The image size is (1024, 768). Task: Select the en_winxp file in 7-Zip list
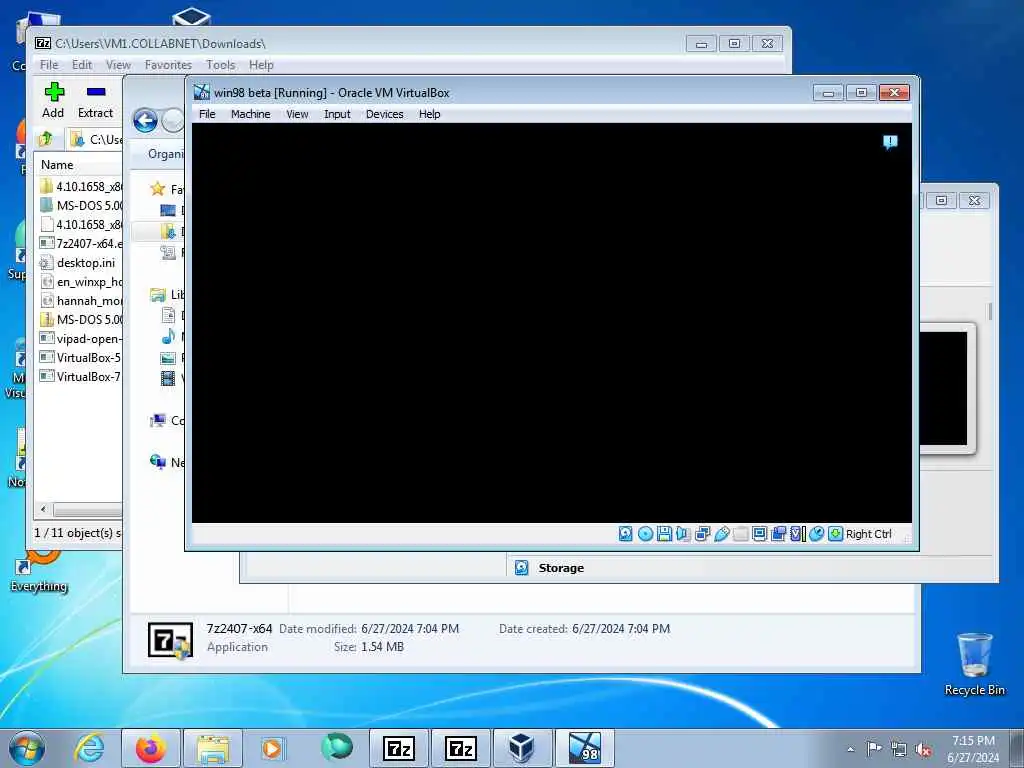pyautogui.click(x=80, y=281)
